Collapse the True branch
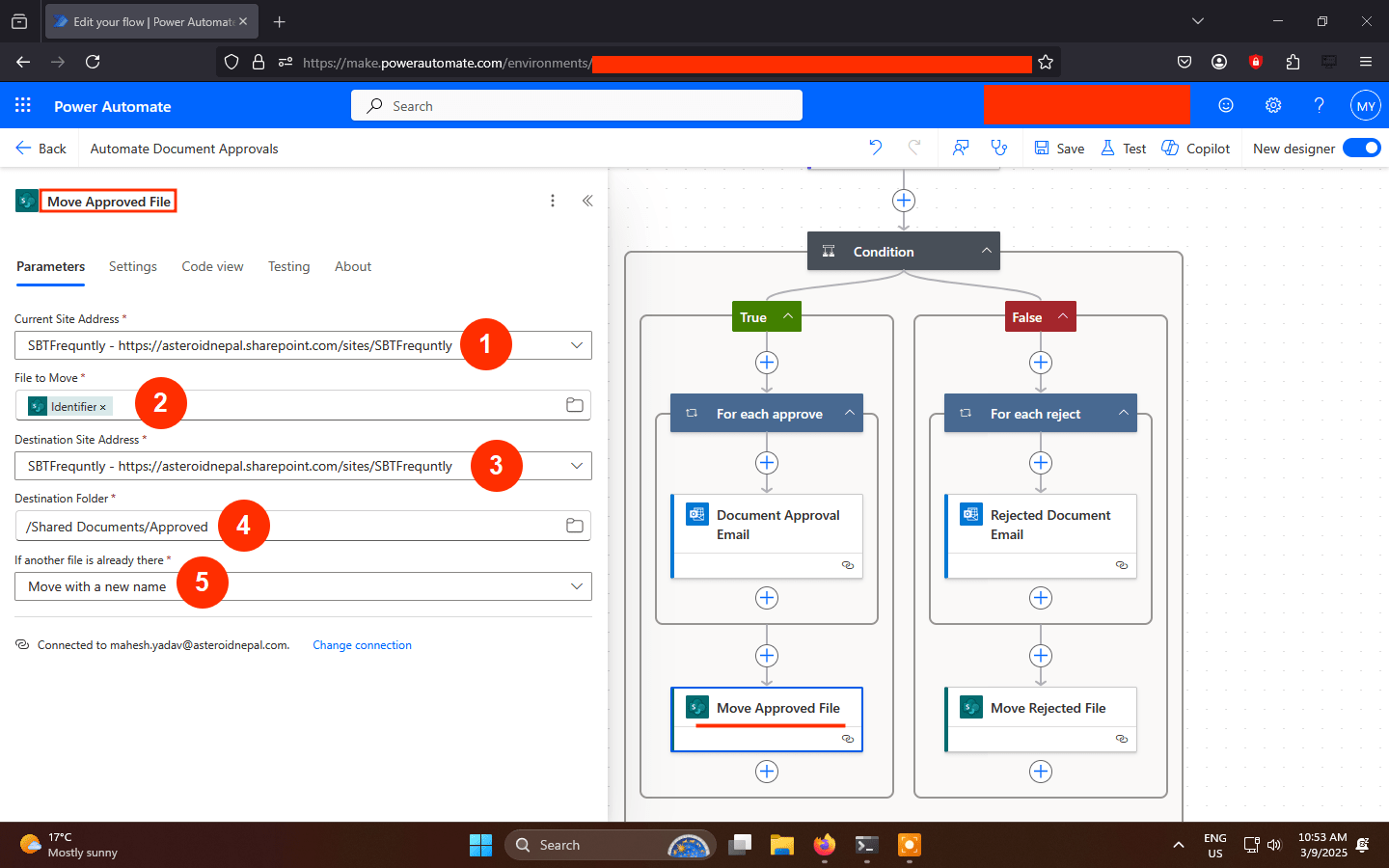Image resolution: width=1389 pixels, height=868 pixels. click(x=787, y=316)
